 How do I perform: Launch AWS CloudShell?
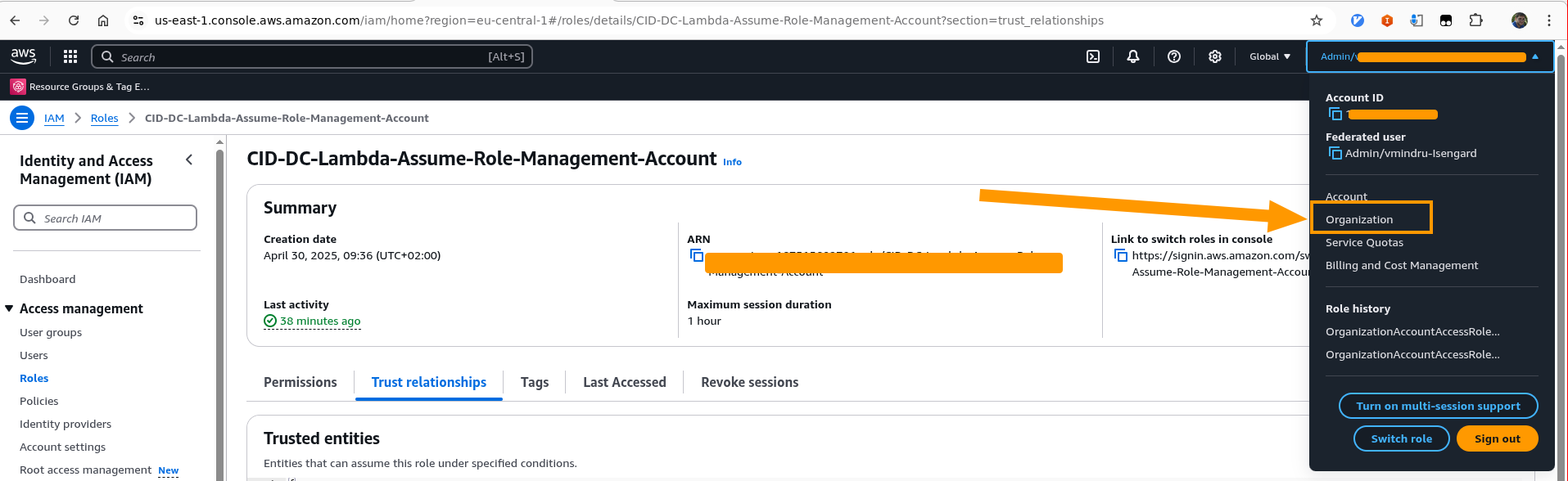pos(1093,56)
